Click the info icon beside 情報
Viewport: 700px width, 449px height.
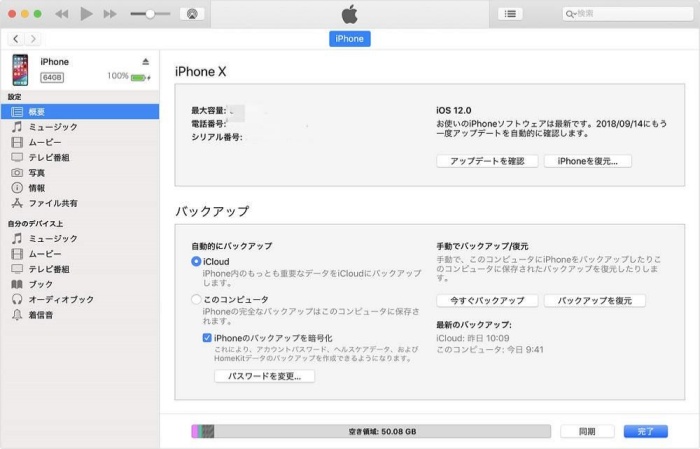click(x=17, y=188)
